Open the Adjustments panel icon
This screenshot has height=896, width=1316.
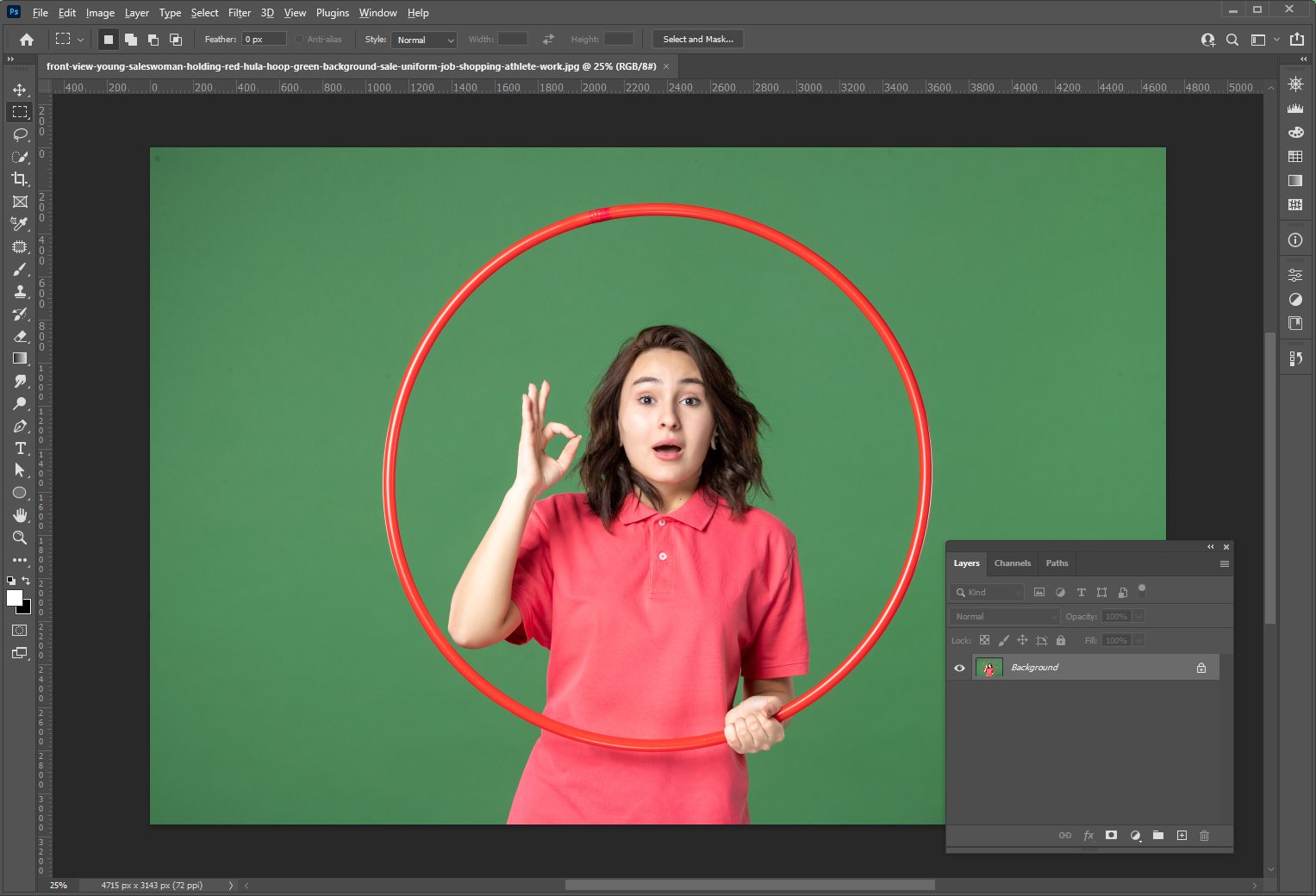[x=1295, y=300]
